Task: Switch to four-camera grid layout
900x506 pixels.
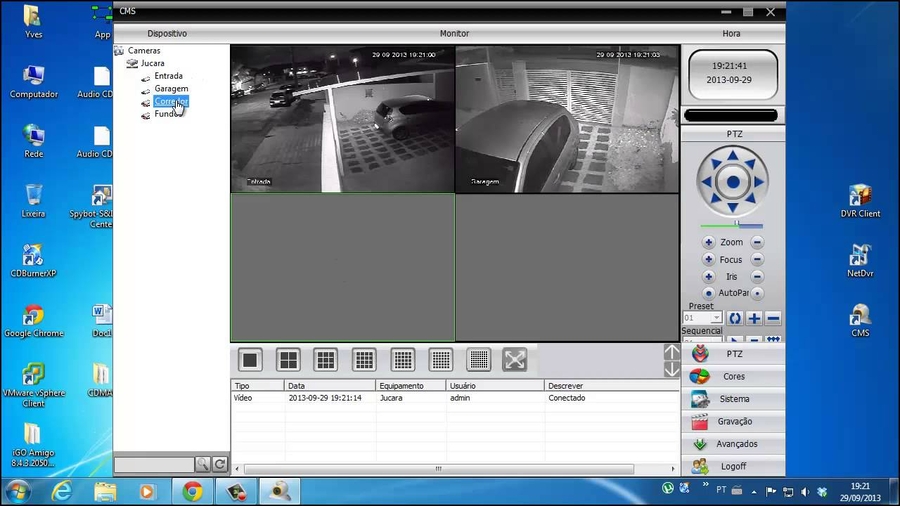Action: pos(288,360)
